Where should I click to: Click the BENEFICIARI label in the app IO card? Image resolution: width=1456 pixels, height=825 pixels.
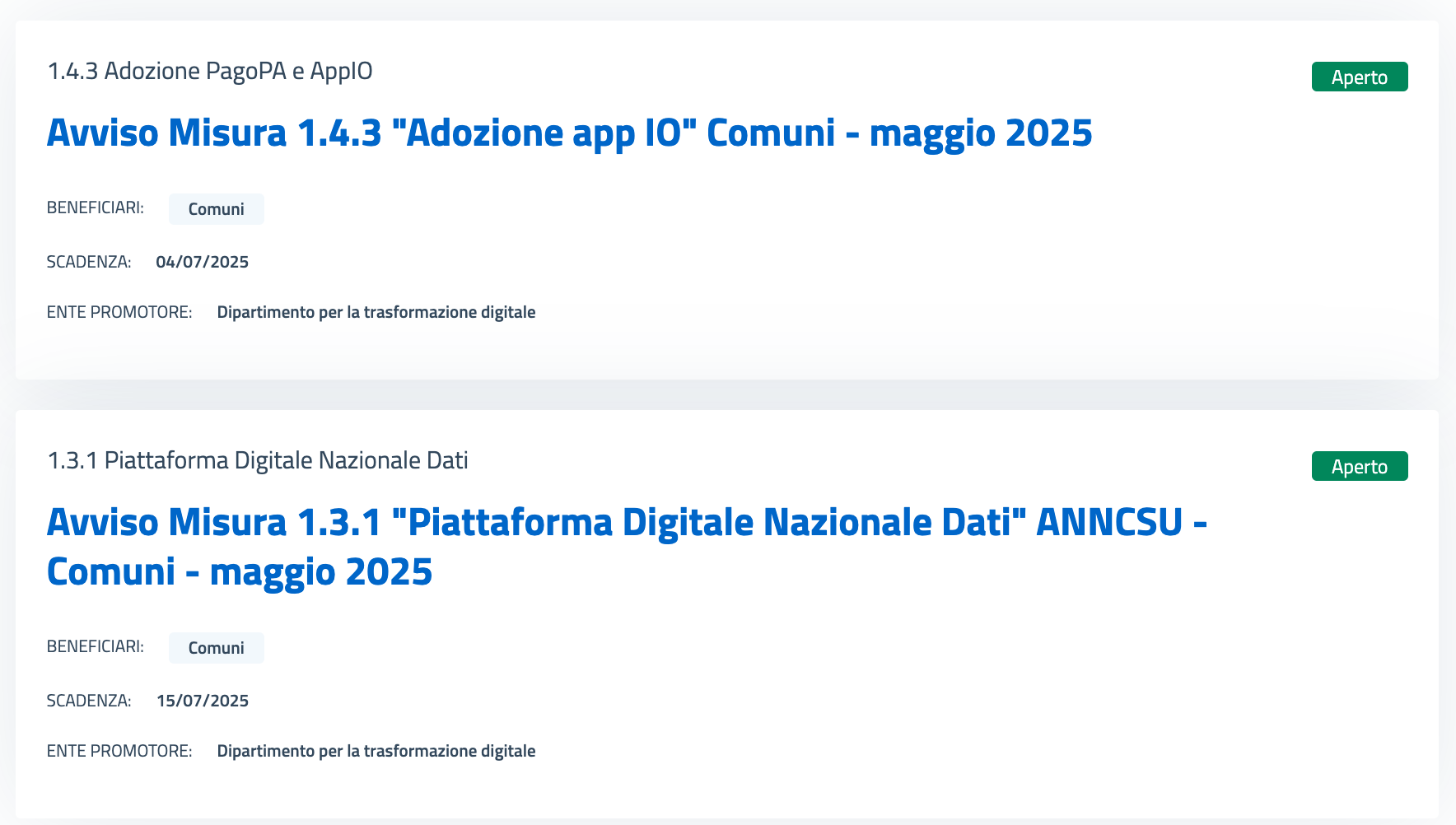tap(96, 207)
